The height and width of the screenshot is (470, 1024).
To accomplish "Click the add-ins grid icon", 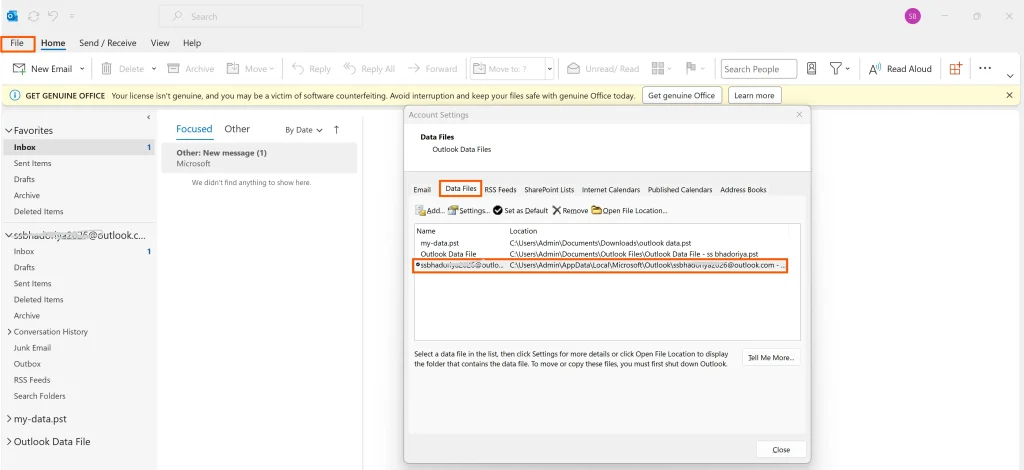I will tap(956, 69).
